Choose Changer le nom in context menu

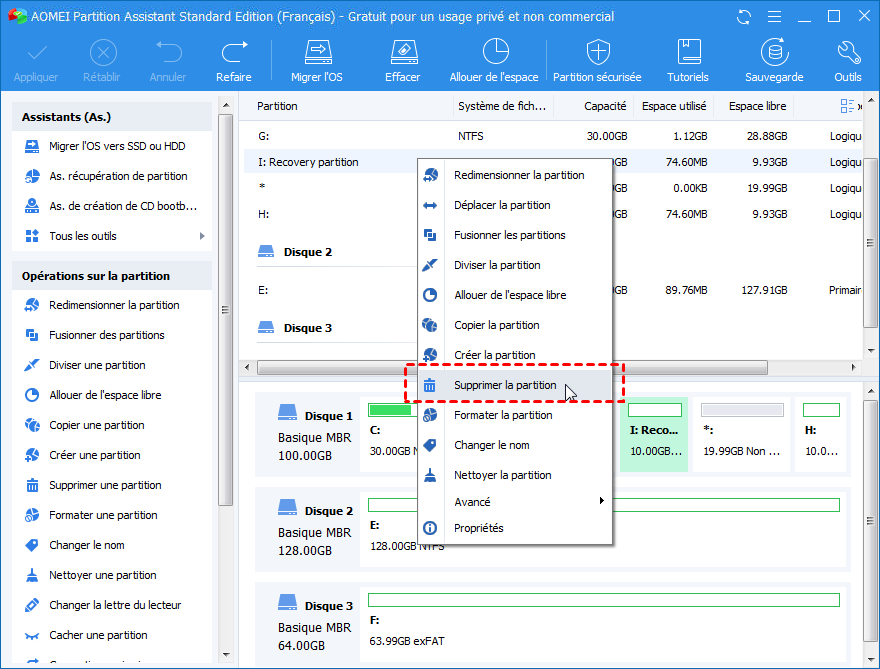point(515,446)
